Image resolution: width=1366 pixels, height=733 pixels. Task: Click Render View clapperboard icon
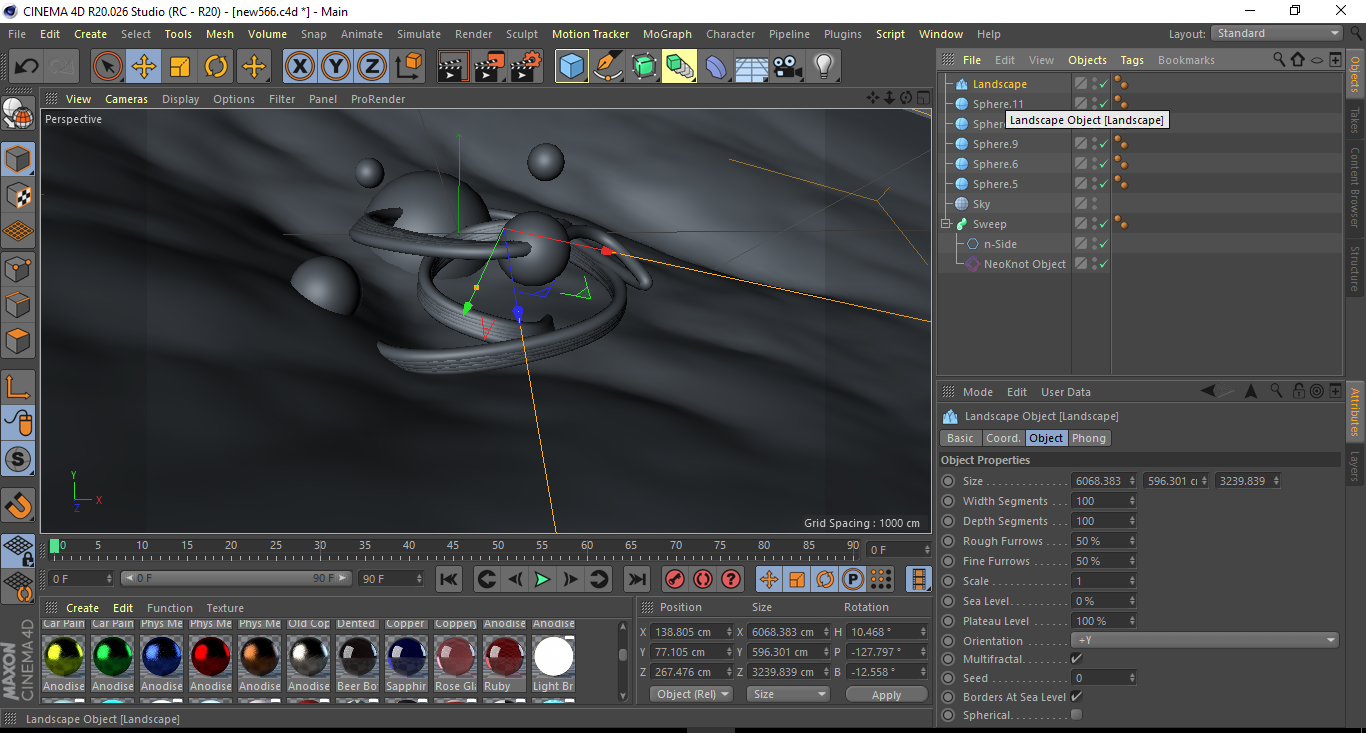[x=454, y=67]
